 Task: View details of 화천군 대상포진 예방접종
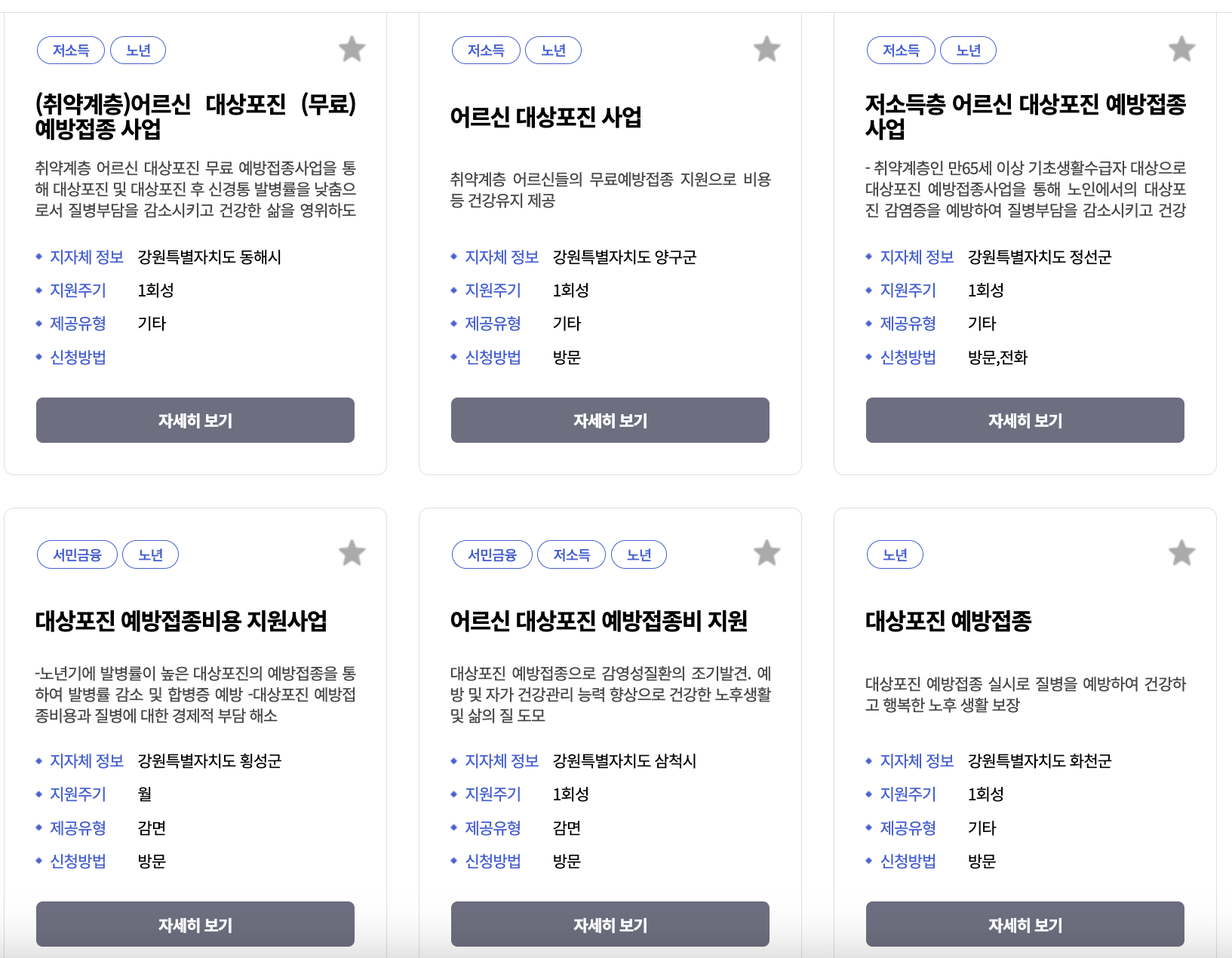[1025, 924]
